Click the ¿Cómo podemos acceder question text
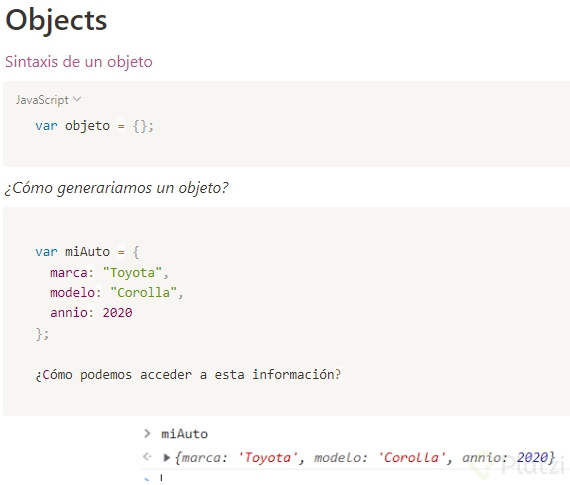The width and height of the screenshot is (570, 485). coord(188,374)
